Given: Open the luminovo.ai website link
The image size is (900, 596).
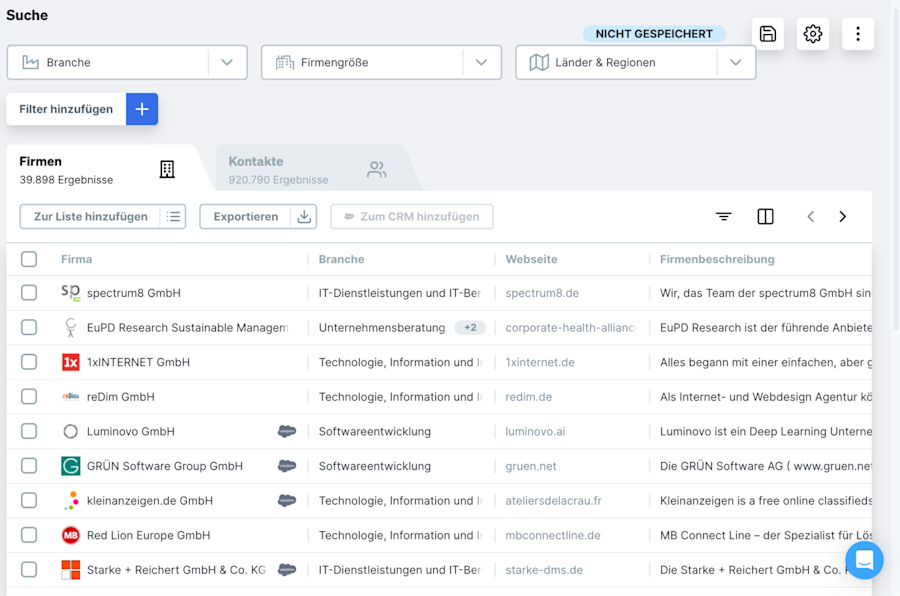Looking at the screenshot, I should pyautogui.click(x=535, y=431).
